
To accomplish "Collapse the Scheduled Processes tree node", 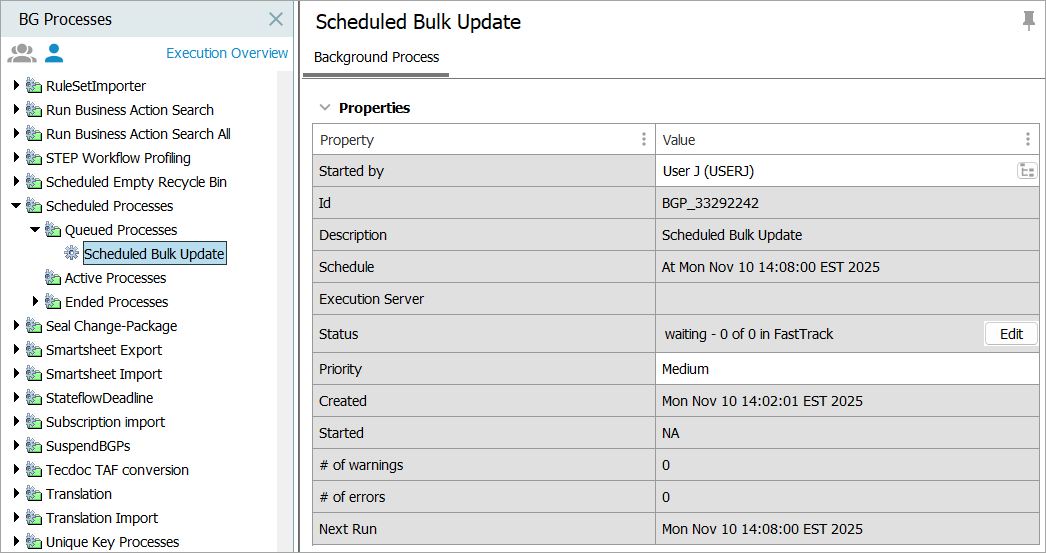I will (16, 206).
